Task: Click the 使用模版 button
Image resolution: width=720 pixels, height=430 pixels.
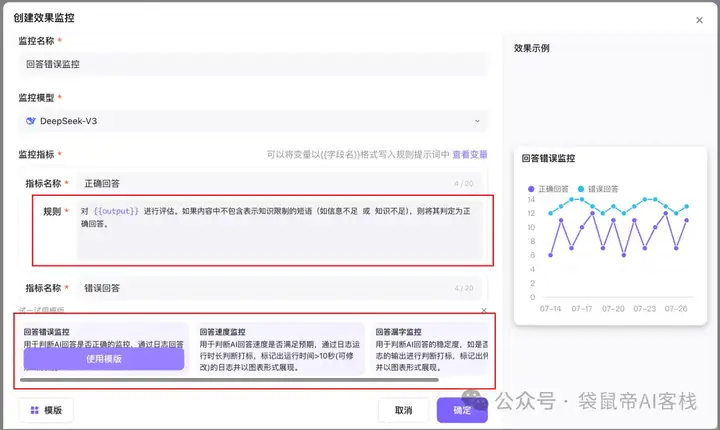Action: click(x=104, y=359)
